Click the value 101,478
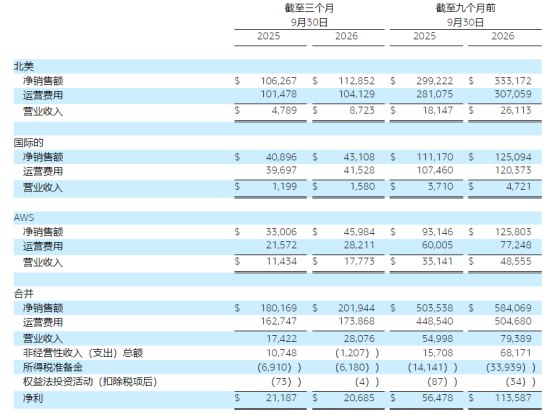The height and width of the screenshot is (414, 554). [x=278, y=94]
